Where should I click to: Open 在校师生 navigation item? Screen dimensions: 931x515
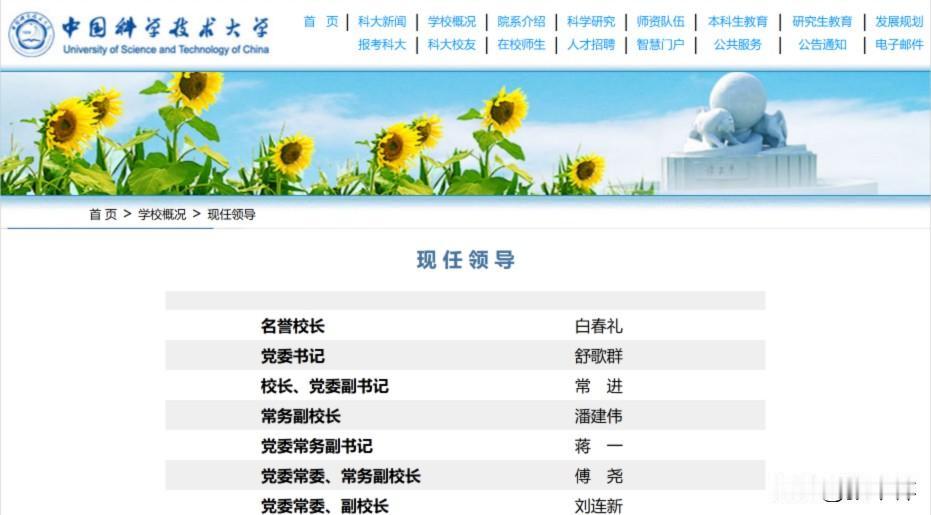point(521,45)
